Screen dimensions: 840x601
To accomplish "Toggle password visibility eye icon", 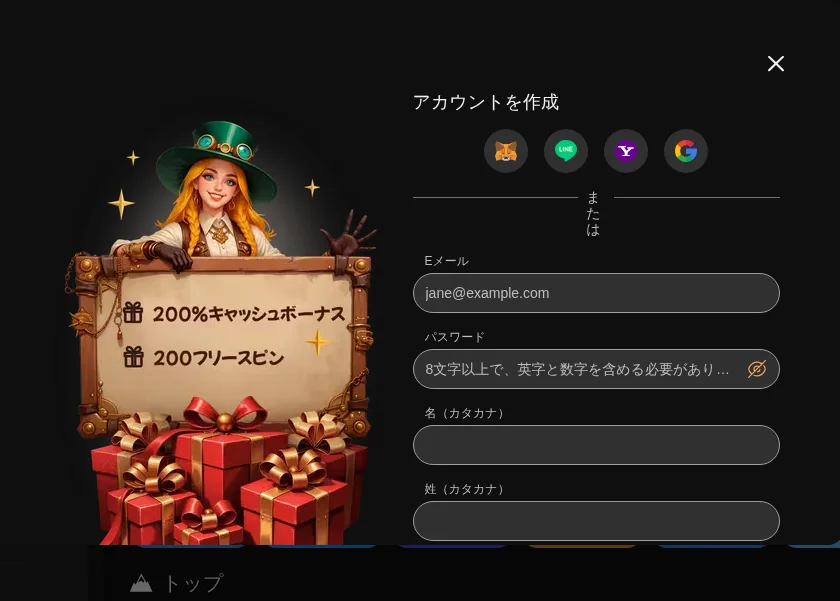I will (756, 369).
